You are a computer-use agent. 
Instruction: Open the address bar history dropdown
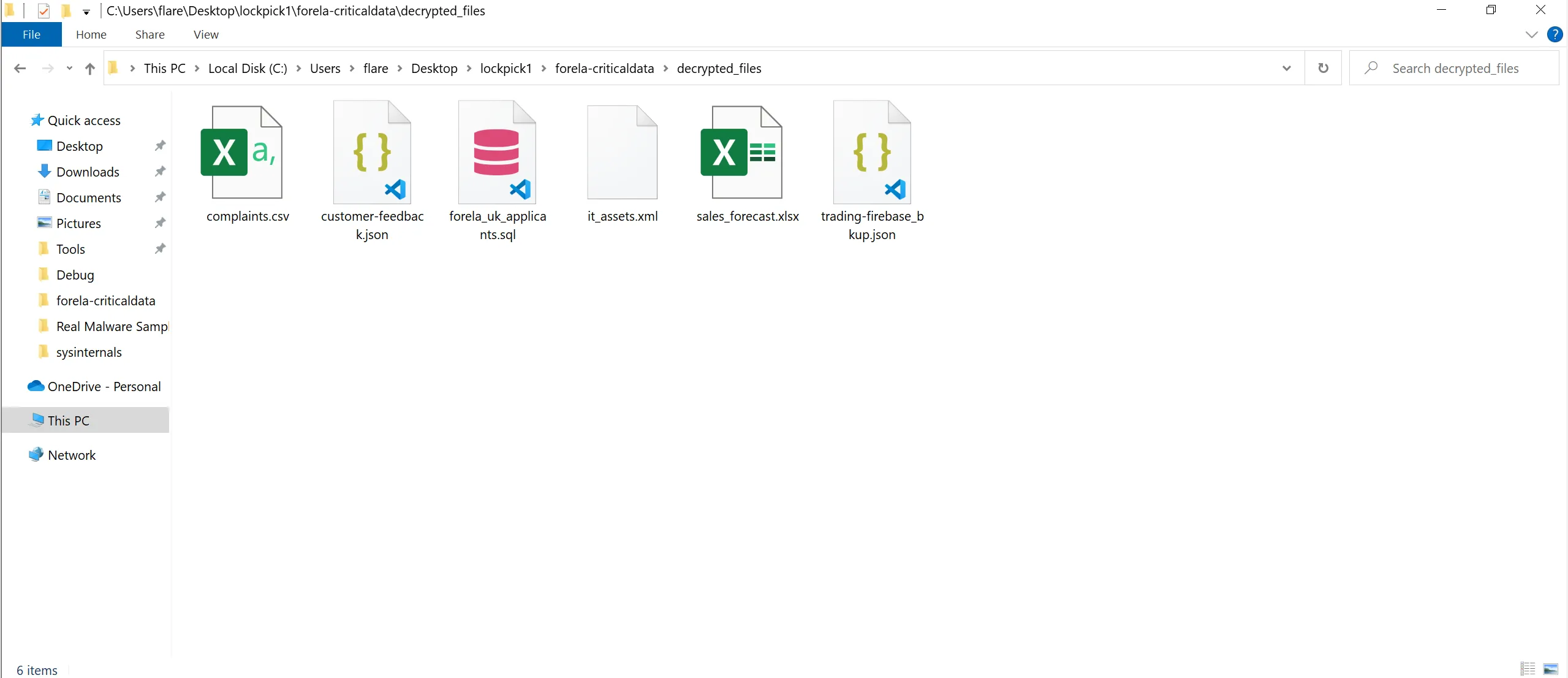(1286, 68)
